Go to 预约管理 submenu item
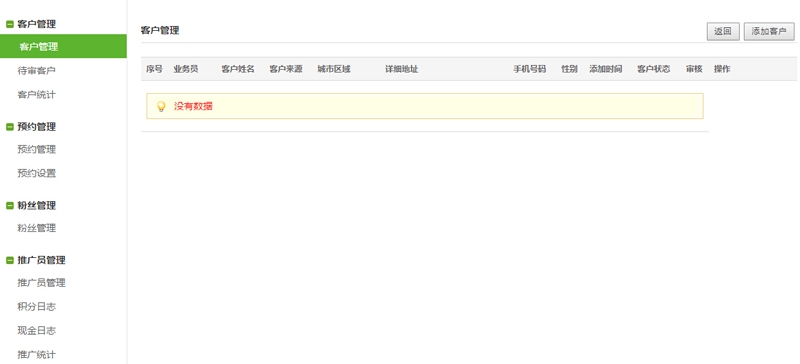The width and height of the screenshot is (800, 364). coord(36,150)
